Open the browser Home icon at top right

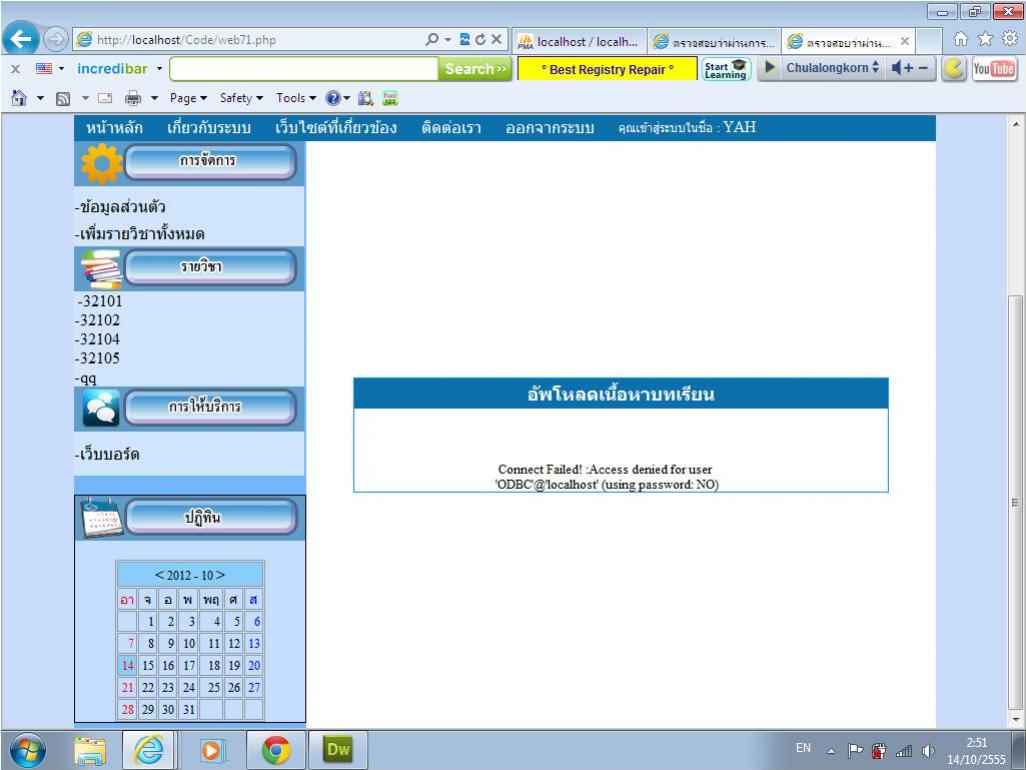pyautogui.click(x=960, y=39)
